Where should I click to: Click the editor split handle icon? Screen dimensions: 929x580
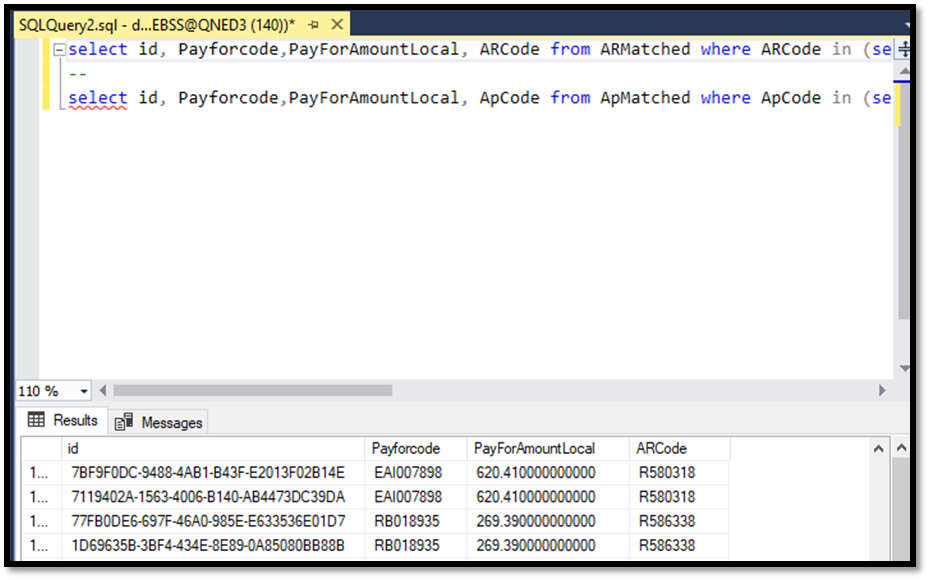click(904, 49)
